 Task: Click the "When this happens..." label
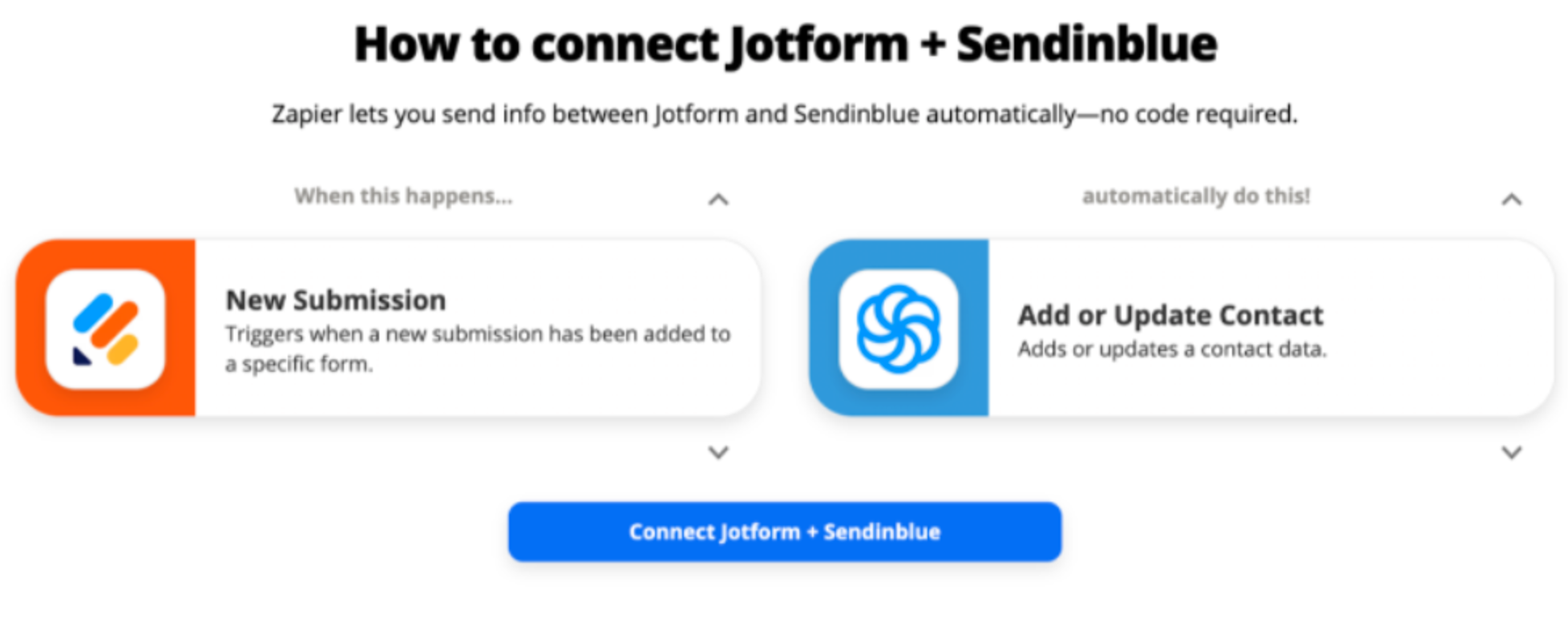click(x=403, y=196)
